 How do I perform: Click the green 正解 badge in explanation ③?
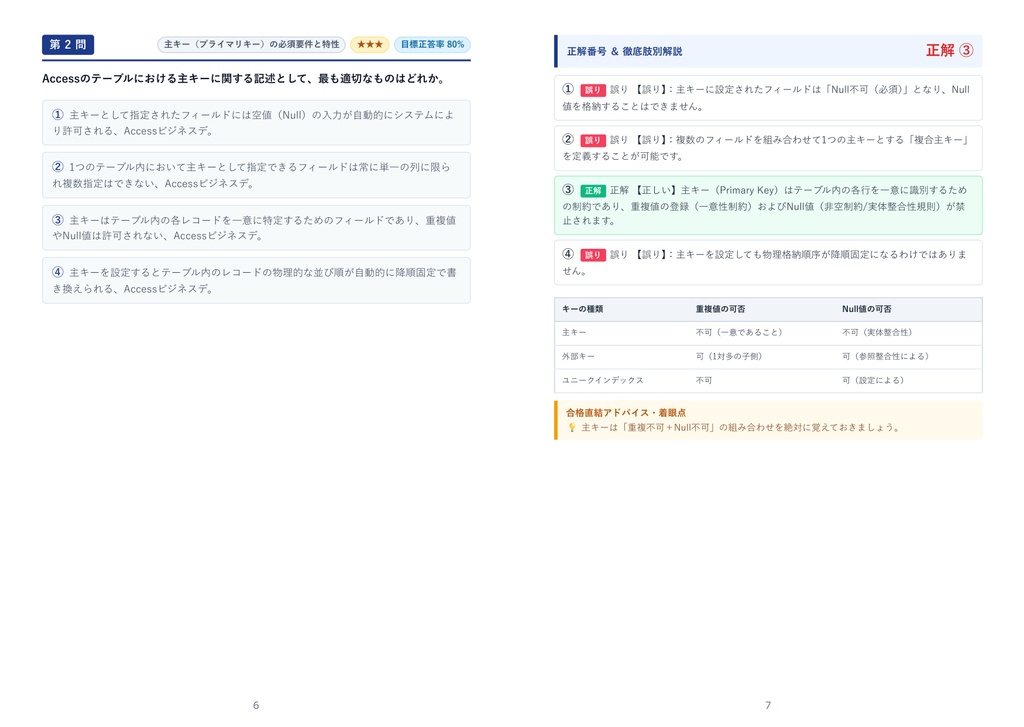click(593, 191)
